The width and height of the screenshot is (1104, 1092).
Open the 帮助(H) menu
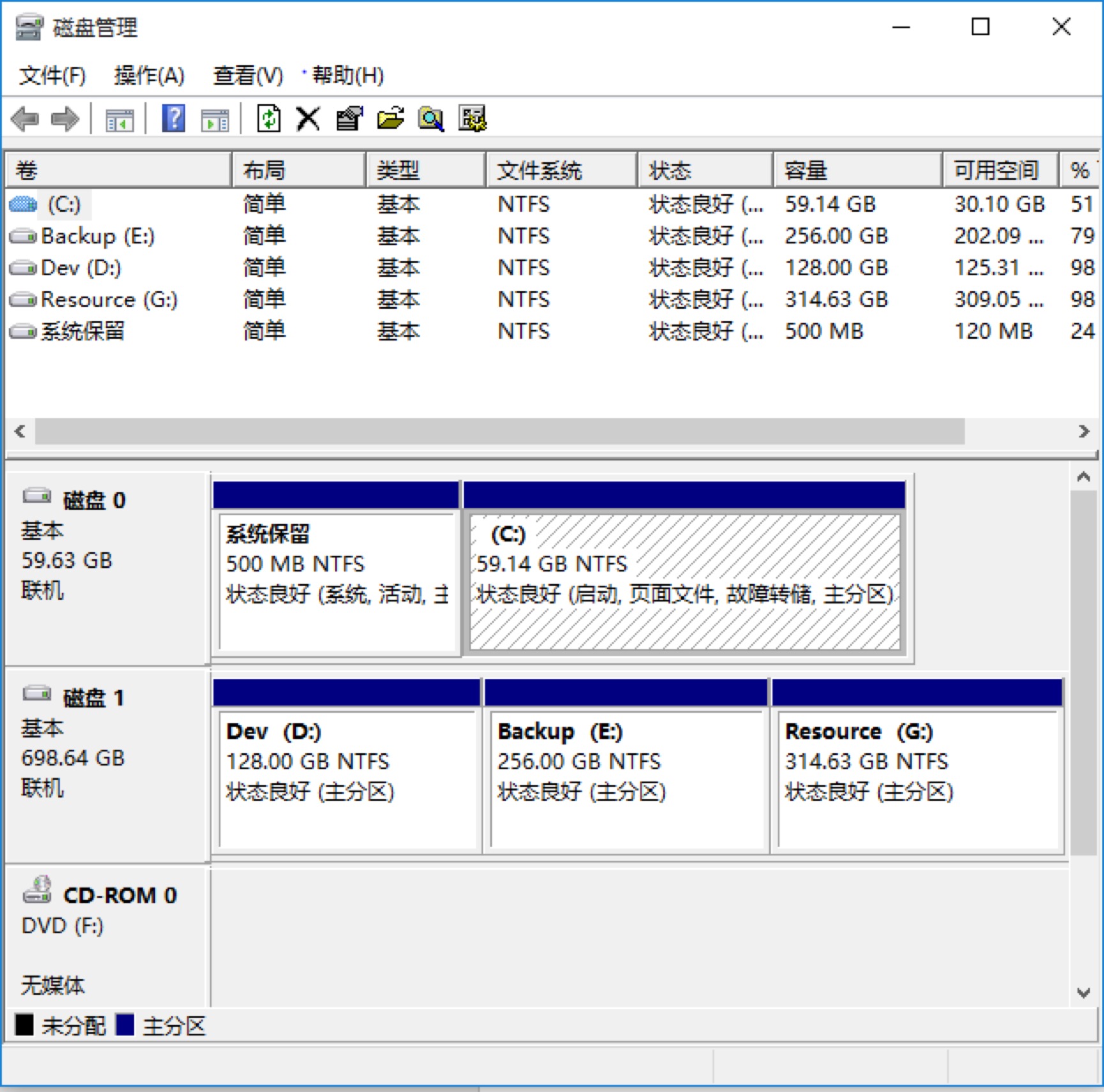click(348, 75)
